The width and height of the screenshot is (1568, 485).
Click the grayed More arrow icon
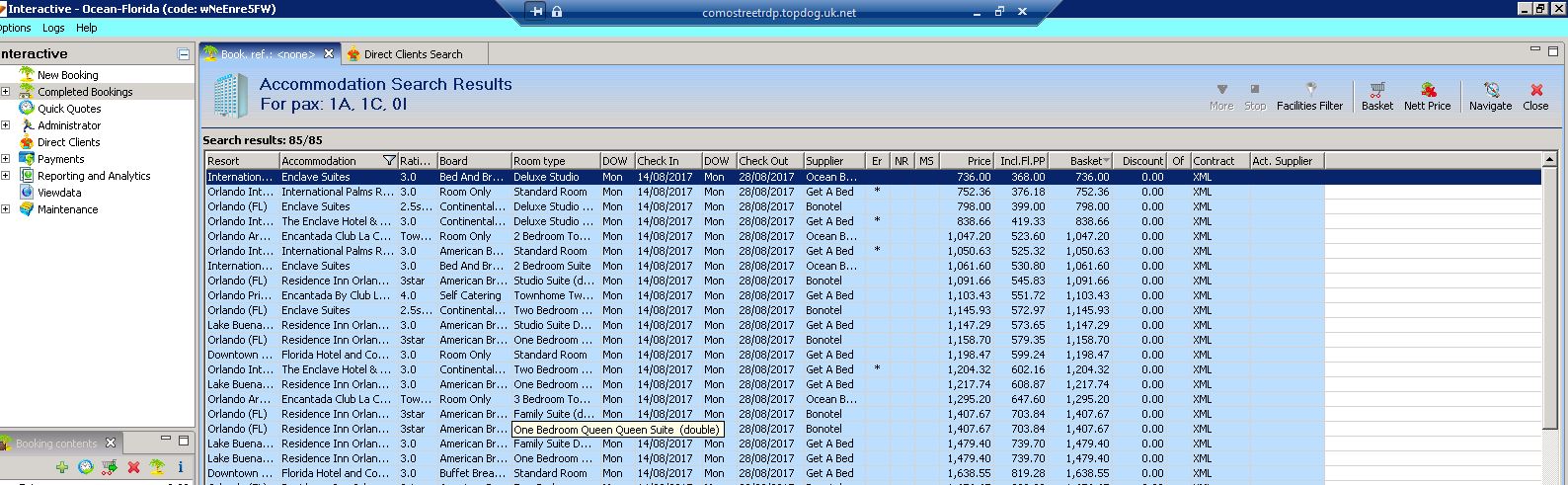pos(1221,89)
